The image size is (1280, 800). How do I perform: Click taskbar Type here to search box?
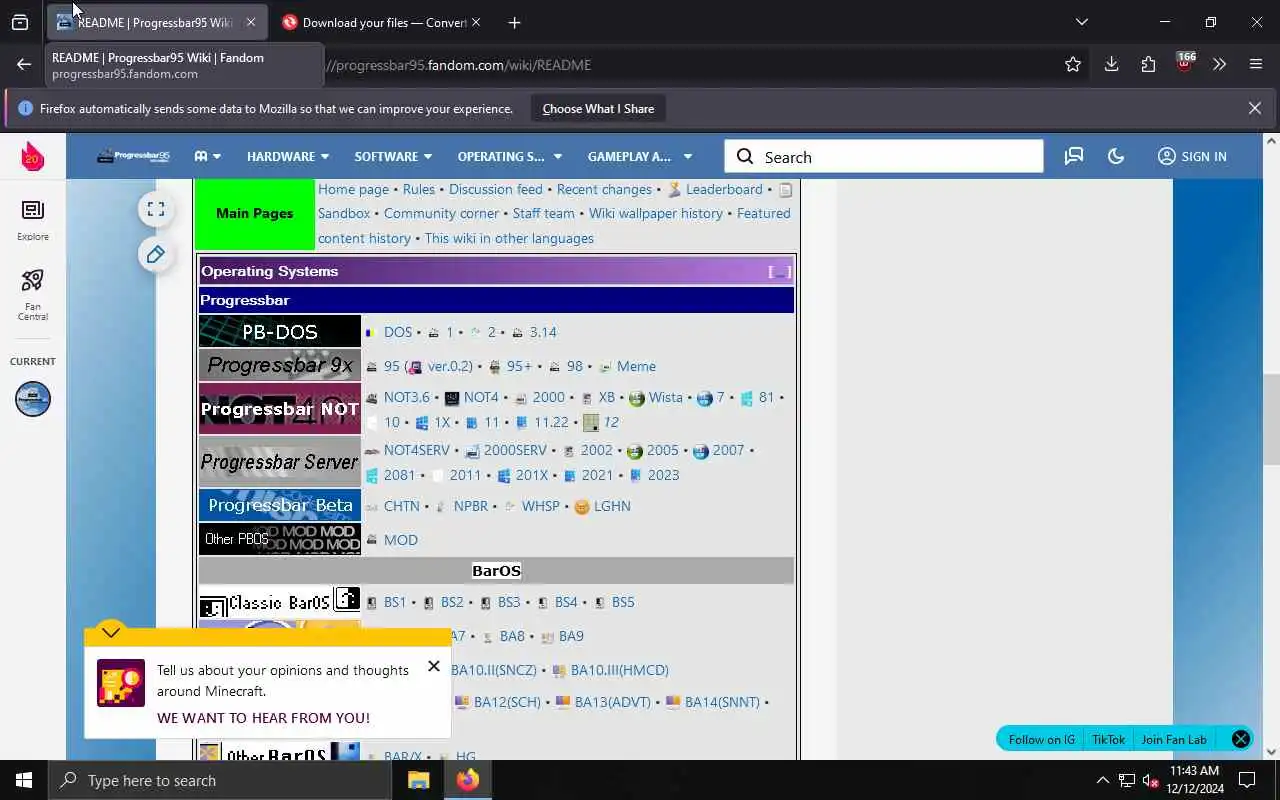point(220,780)
